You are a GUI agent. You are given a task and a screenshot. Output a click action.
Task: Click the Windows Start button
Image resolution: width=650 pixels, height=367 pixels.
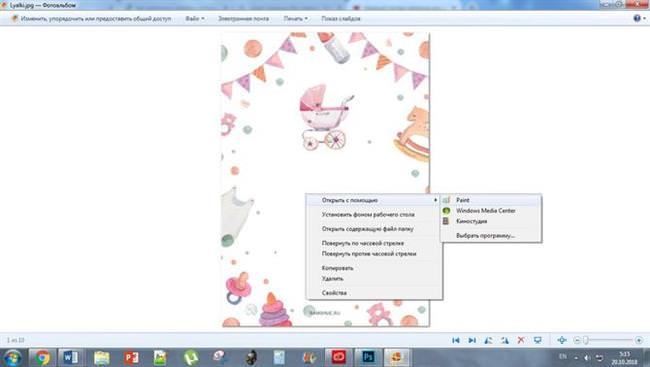[x=12, y=357]
